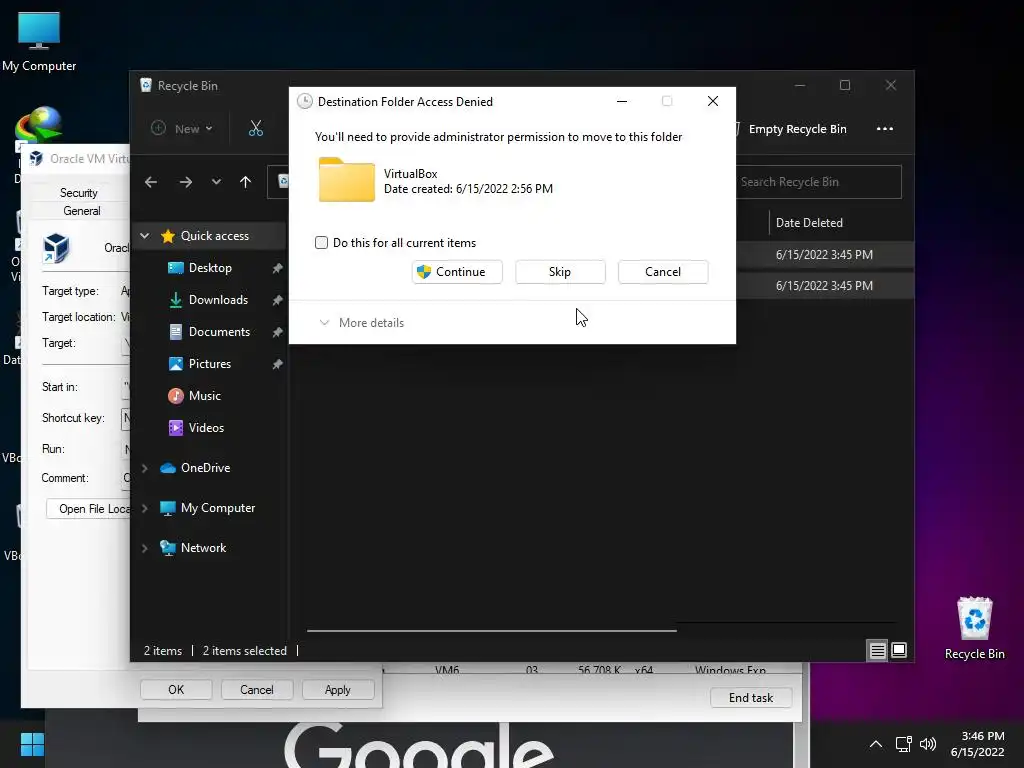
Task: Click Cancel in the Properties window
Action: click(x=257, y=690)
